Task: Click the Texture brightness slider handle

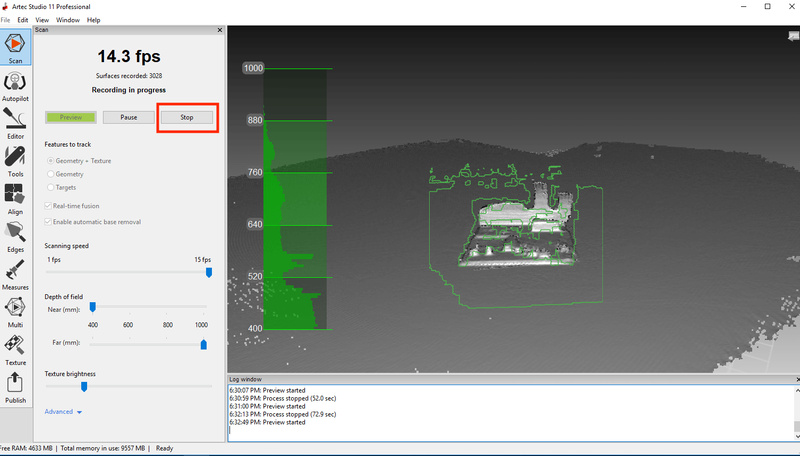Action: (x=84, y=386)
